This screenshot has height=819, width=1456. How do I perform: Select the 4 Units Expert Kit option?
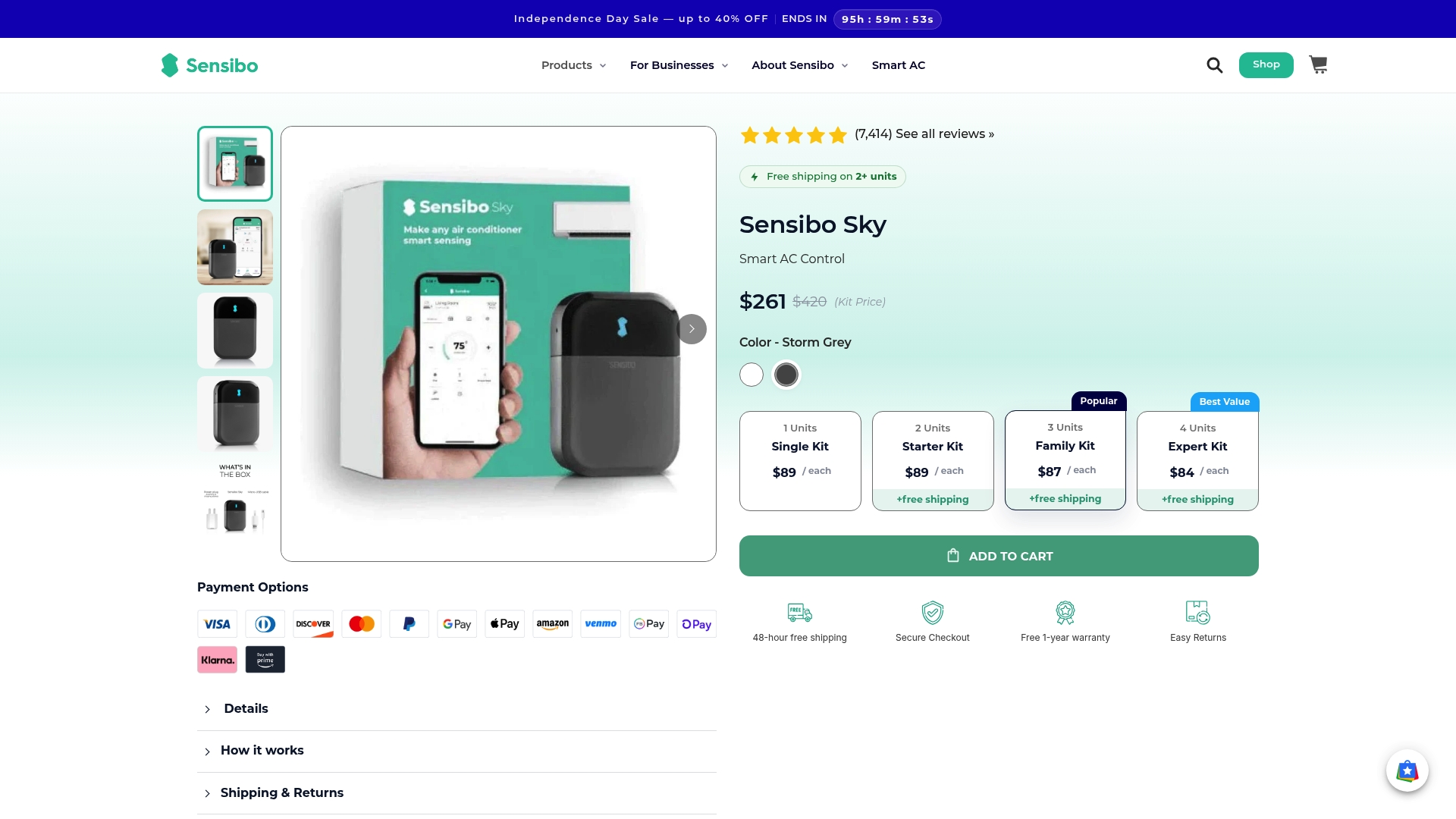[x=1198, y=461]
